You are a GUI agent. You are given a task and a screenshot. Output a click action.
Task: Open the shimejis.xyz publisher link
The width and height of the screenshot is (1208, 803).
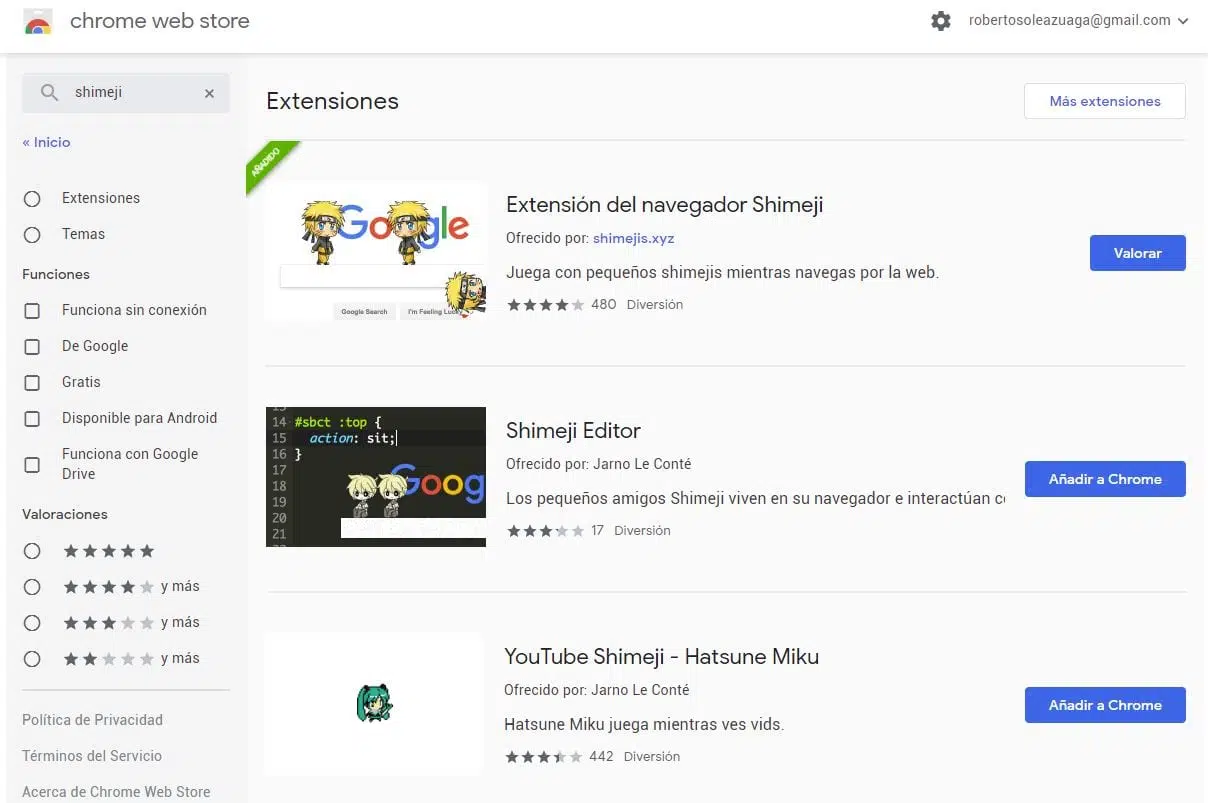(x=634, y=238)
